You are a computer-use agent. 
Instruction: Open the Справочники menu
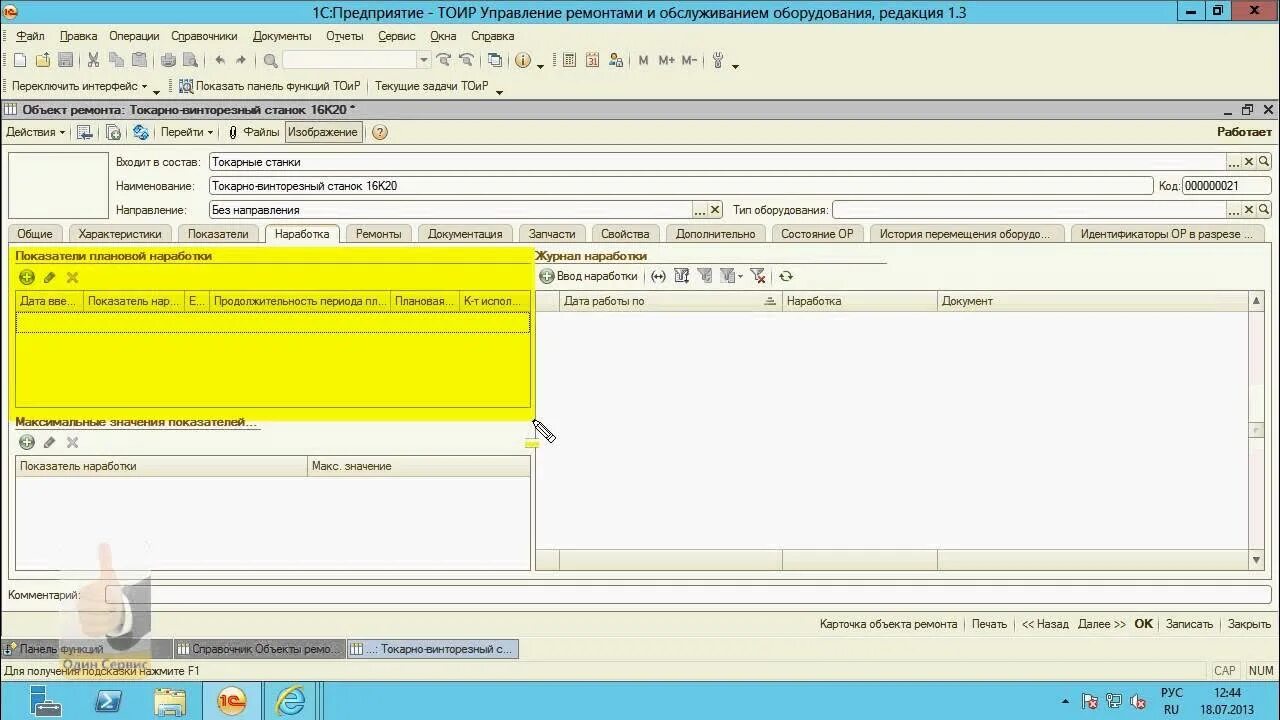coord(204,36)
